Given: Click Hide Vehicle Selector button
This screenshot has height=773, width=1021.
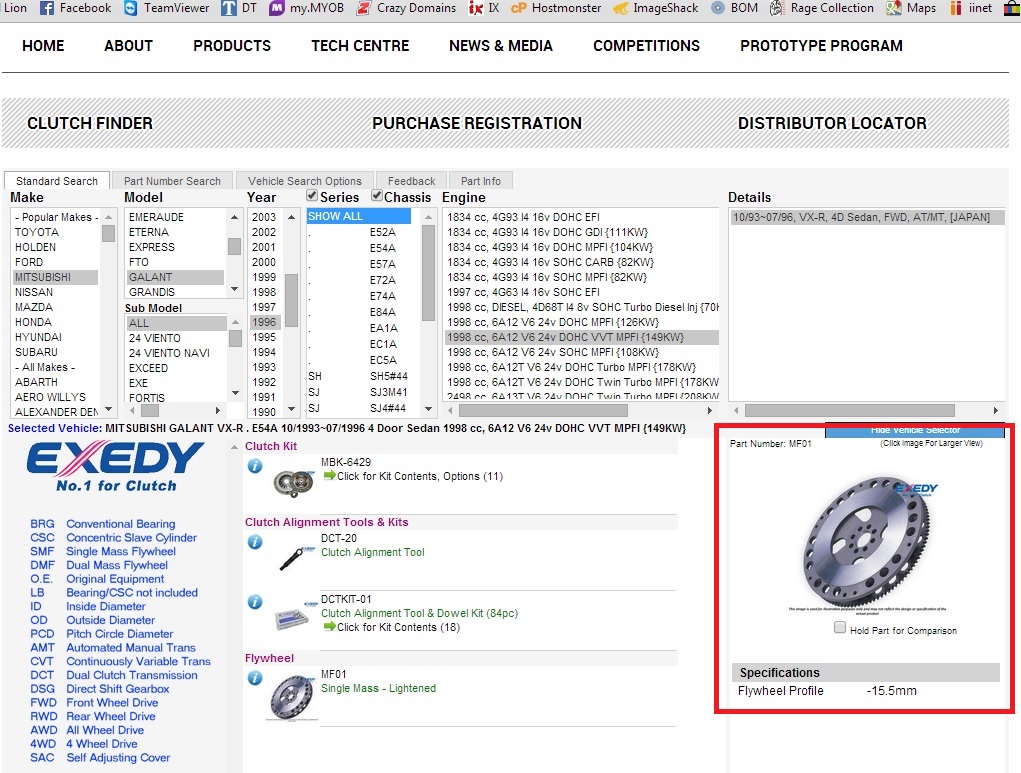Looking at the screenshot, I should (x=915, y=430).
